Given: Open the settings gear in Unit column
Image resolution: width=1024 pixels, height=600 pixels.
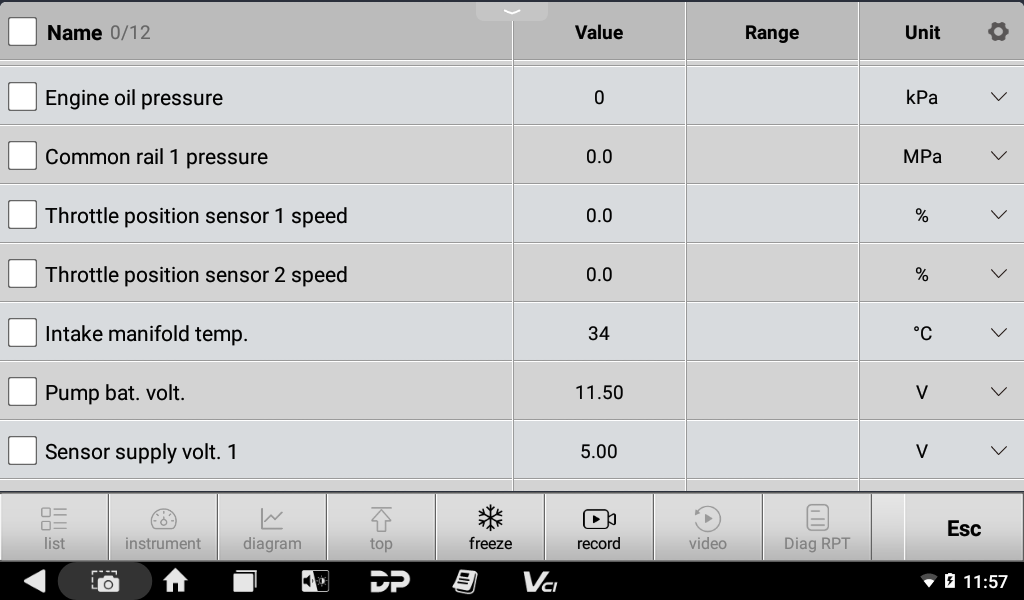Looking at the screenshot, I should 997,32.
